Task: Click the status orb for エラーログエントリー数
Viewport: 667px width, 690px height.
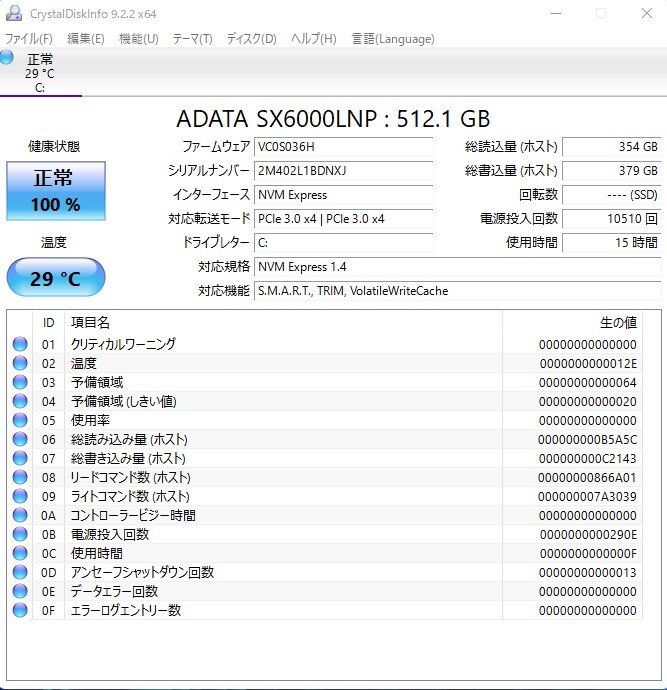Action: tap(20, 610)
